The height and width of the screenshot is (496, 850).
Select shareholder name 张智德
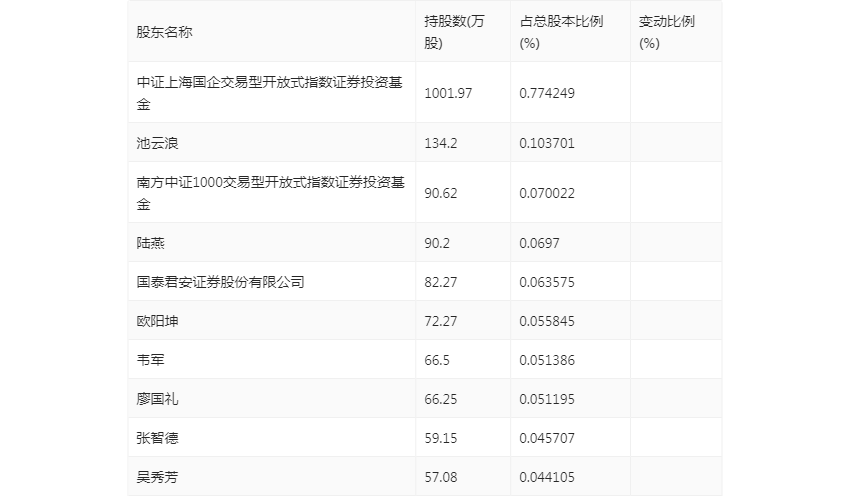tap(157, 438)
